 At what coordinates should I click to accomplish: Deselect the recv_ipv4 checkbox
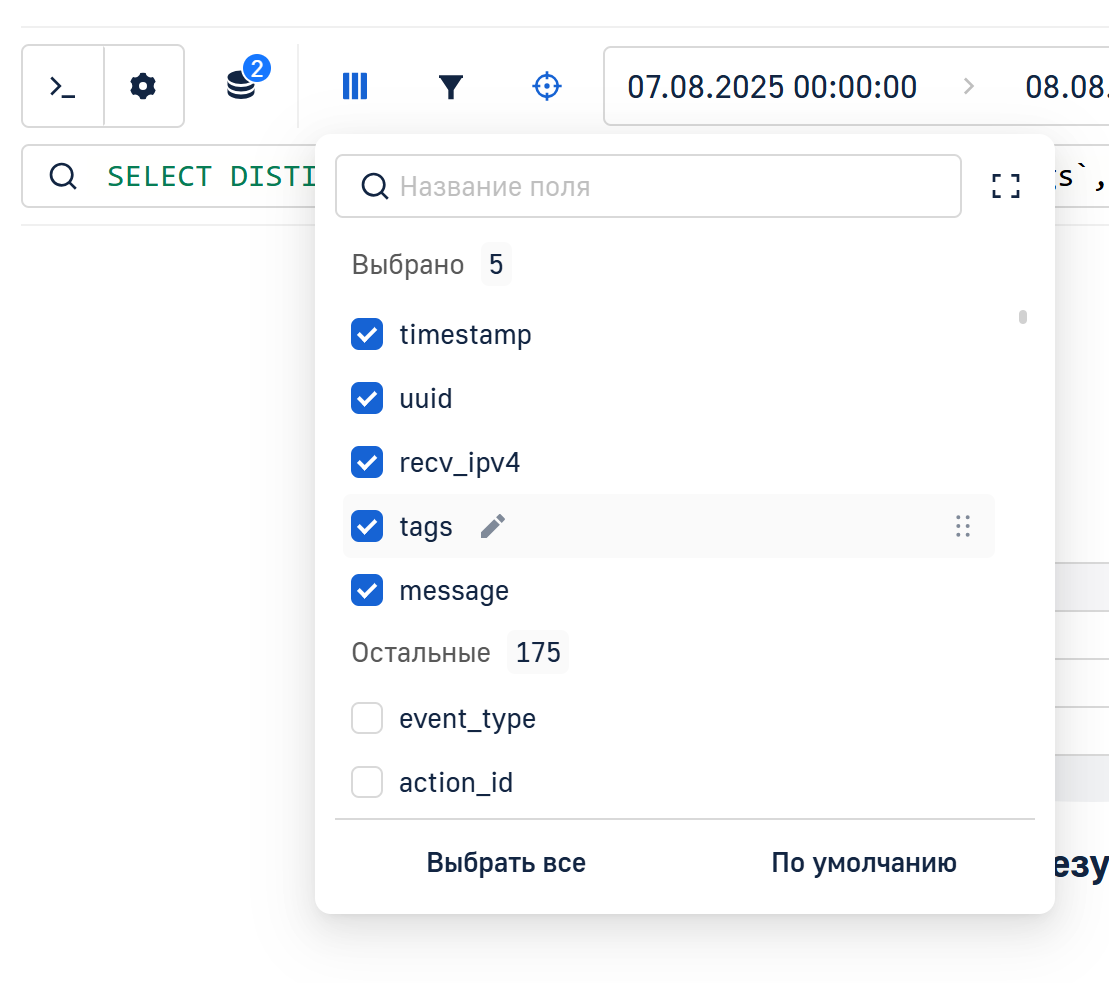[x=367, y=462]
